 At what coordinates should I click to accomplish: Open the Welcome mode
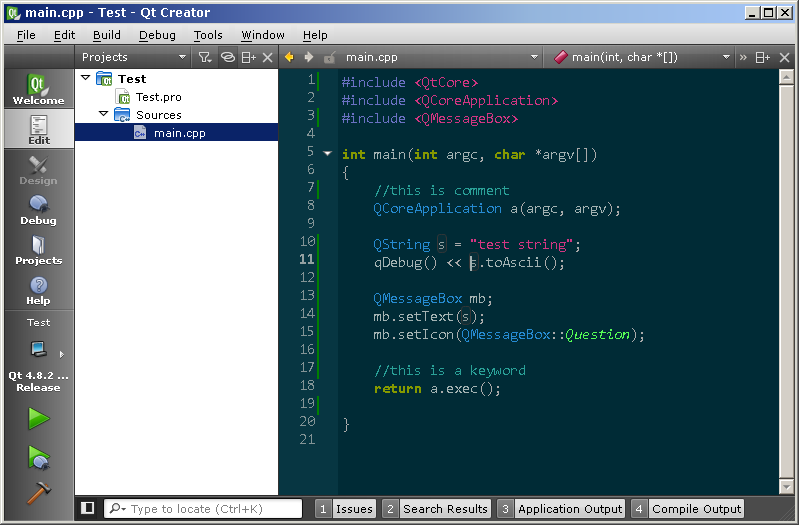point(39,88)
